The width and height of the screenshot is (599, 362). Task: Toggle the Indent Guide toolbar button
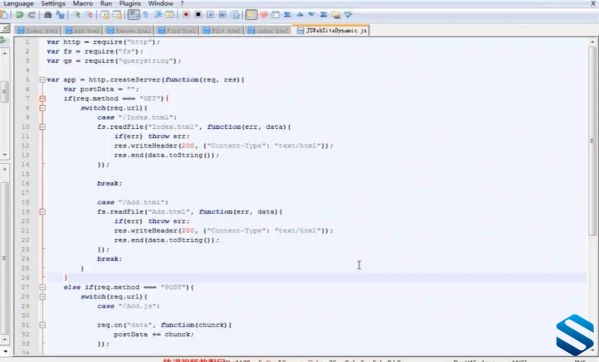click(x=158, y=15)
